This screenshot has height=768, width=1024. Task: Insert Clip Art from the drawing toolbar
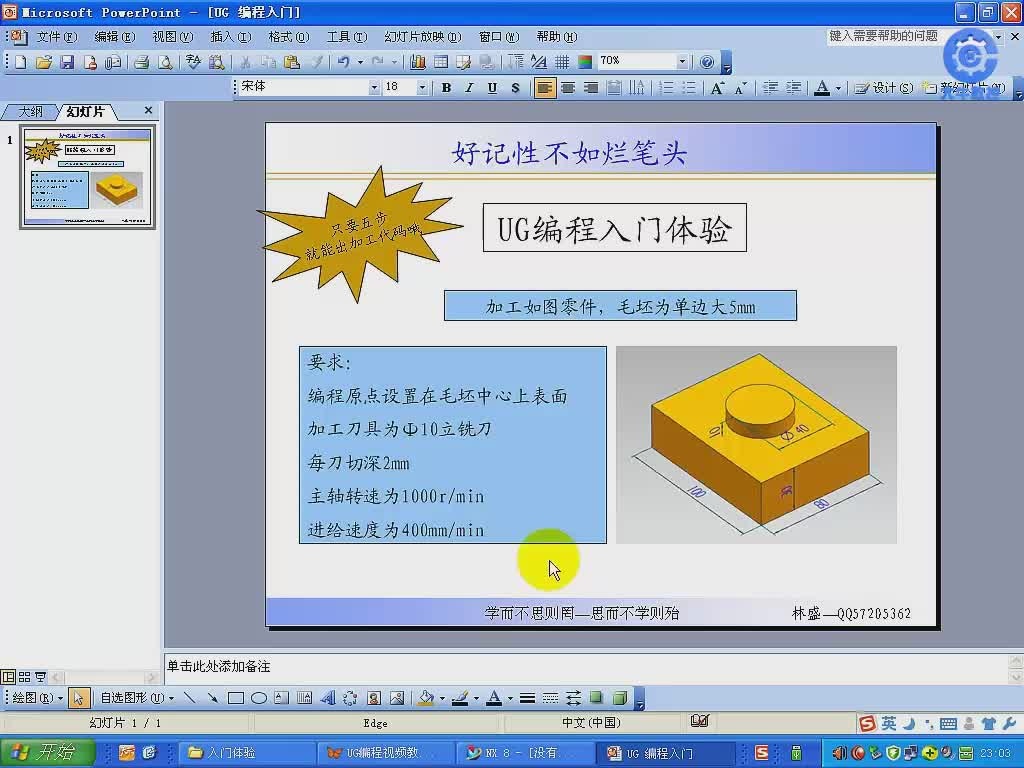click(x=374, y=698)
